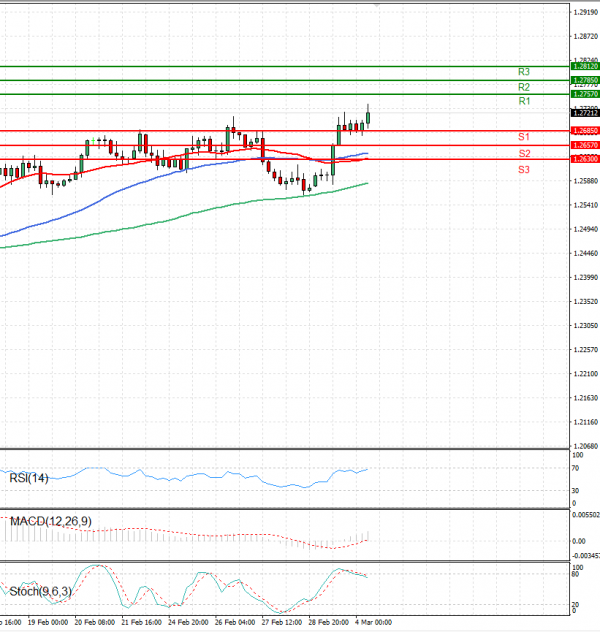
Task: Select the R2 resistance label
Action: (x=524, y=87)
